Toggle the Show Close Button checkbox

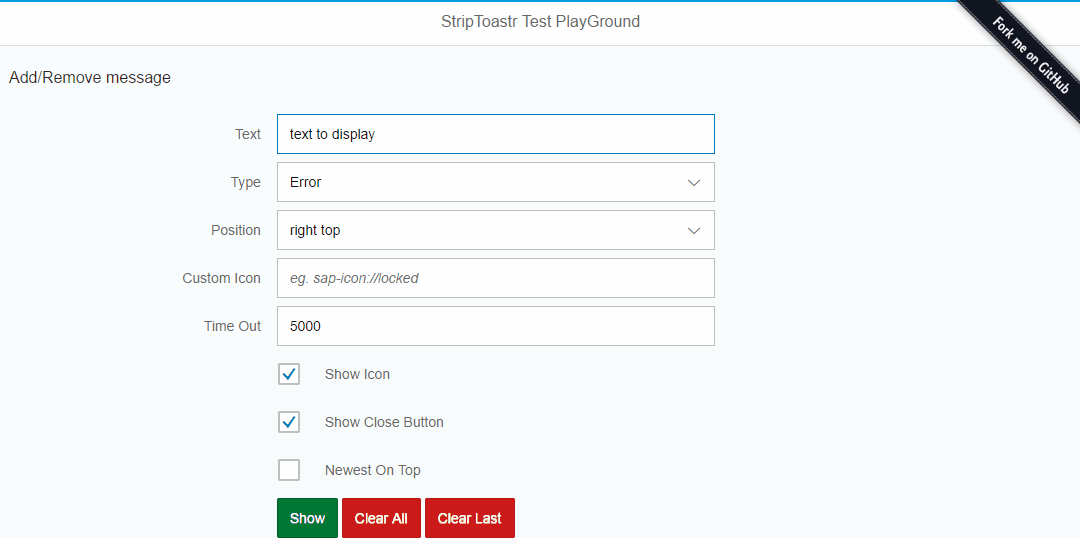tap(289, 422)
